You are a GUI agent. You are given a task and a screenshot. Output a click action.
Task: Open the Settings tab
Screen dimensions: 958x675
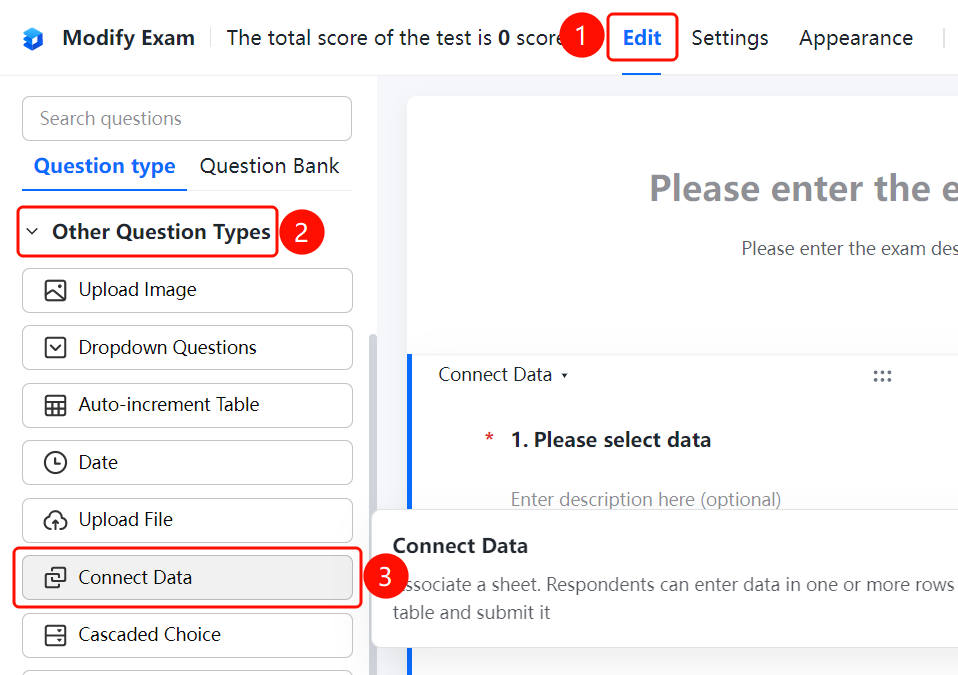click(x=729, y=38)
